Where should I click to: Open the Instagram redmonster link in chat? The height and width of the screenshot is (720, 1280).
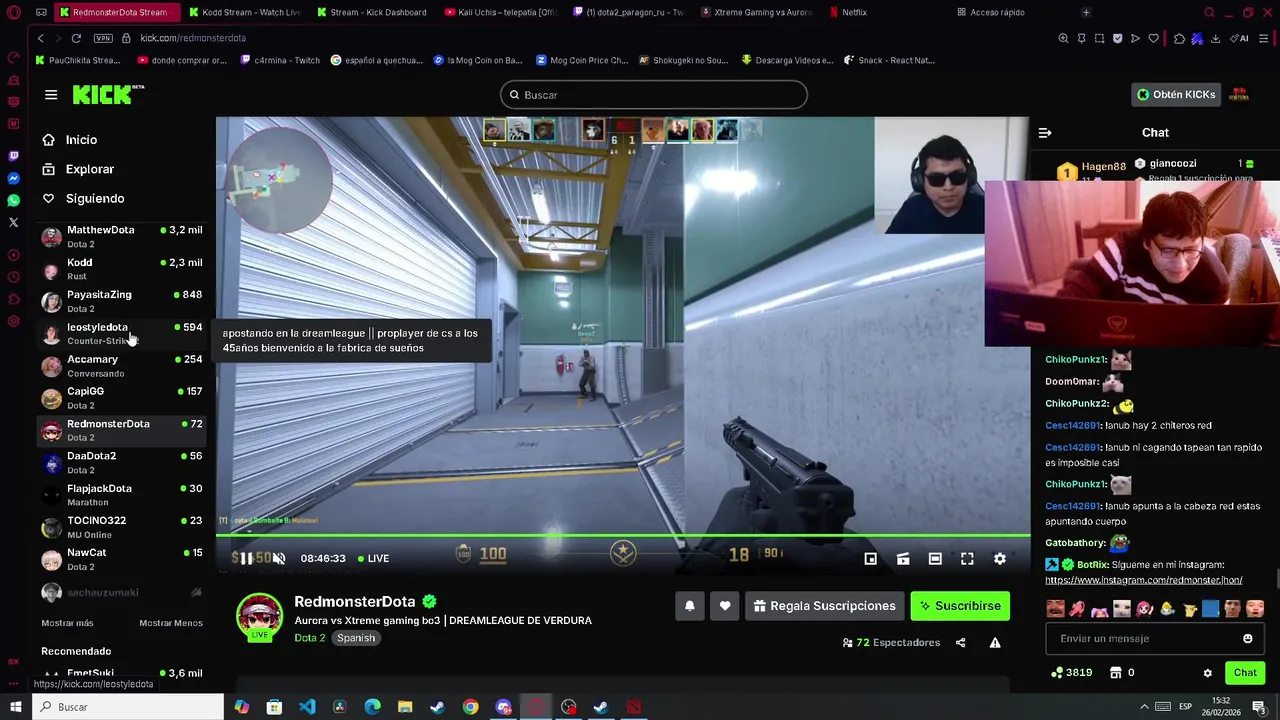(x=1144, y=580)
